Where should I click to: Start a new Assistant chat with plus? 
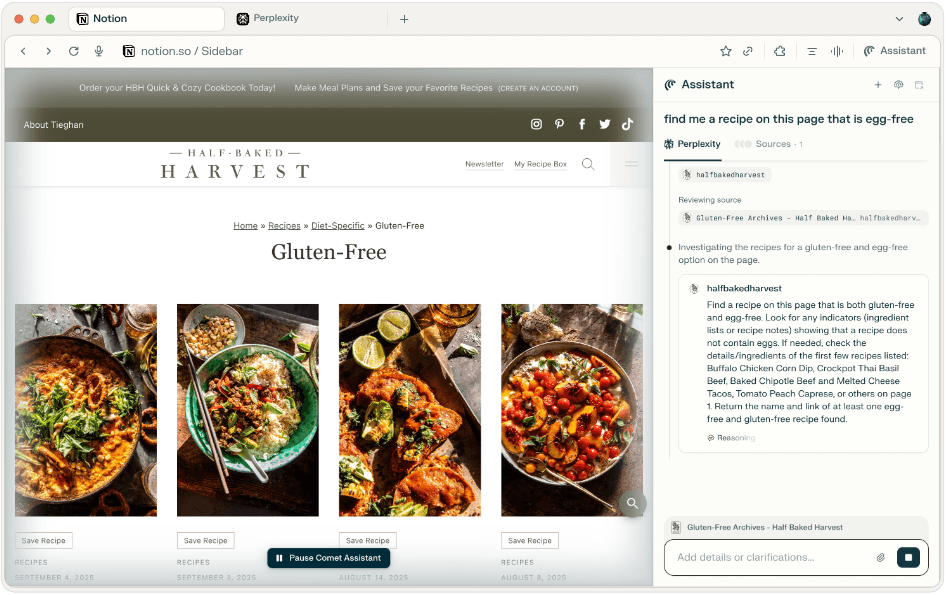click(x=878, y=85)
